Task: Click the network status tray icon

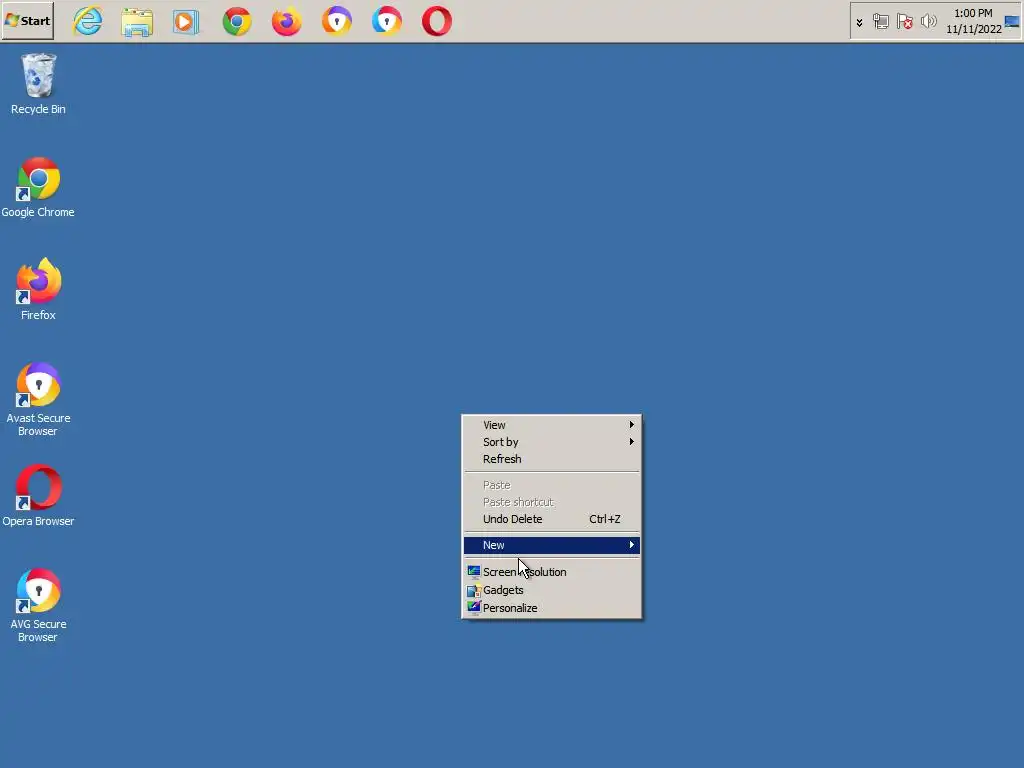Action: pos(880,22)
